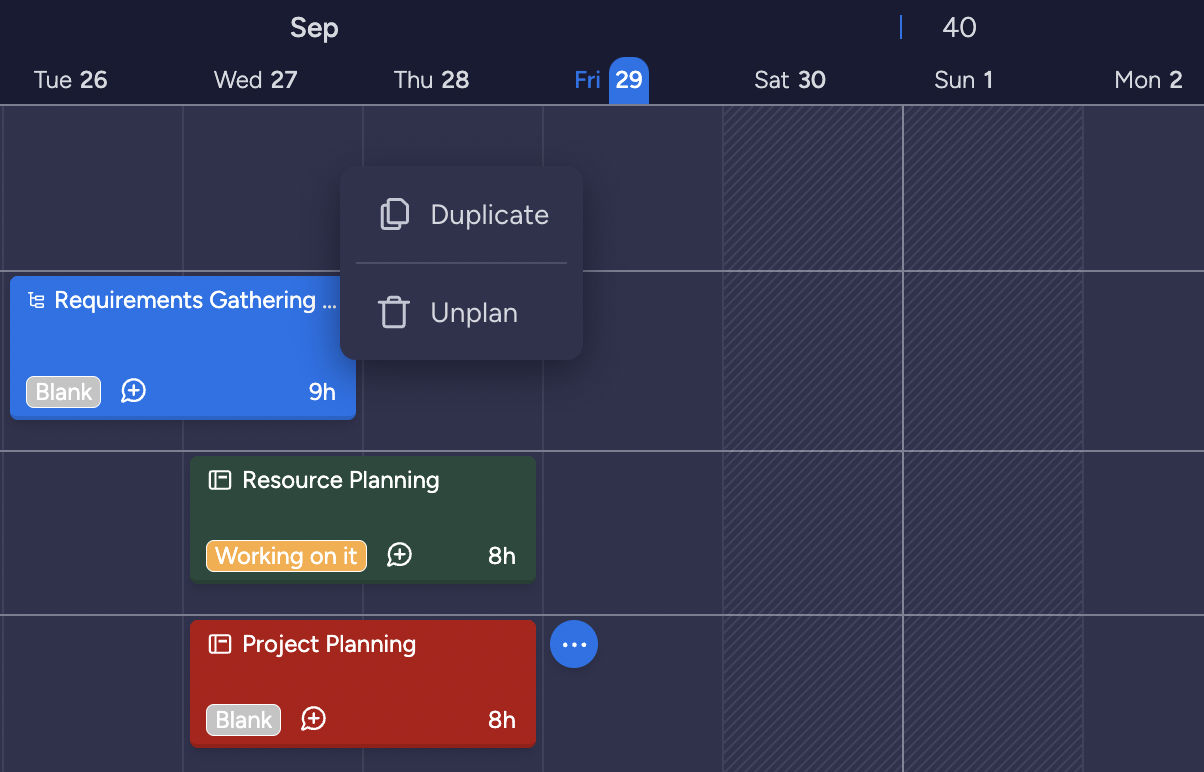Image resolution: width=1204 pixels, height=772 pixels.
Task: Click the Unplan trash icon
Action: pyautogui.click(x=394, y=313)
